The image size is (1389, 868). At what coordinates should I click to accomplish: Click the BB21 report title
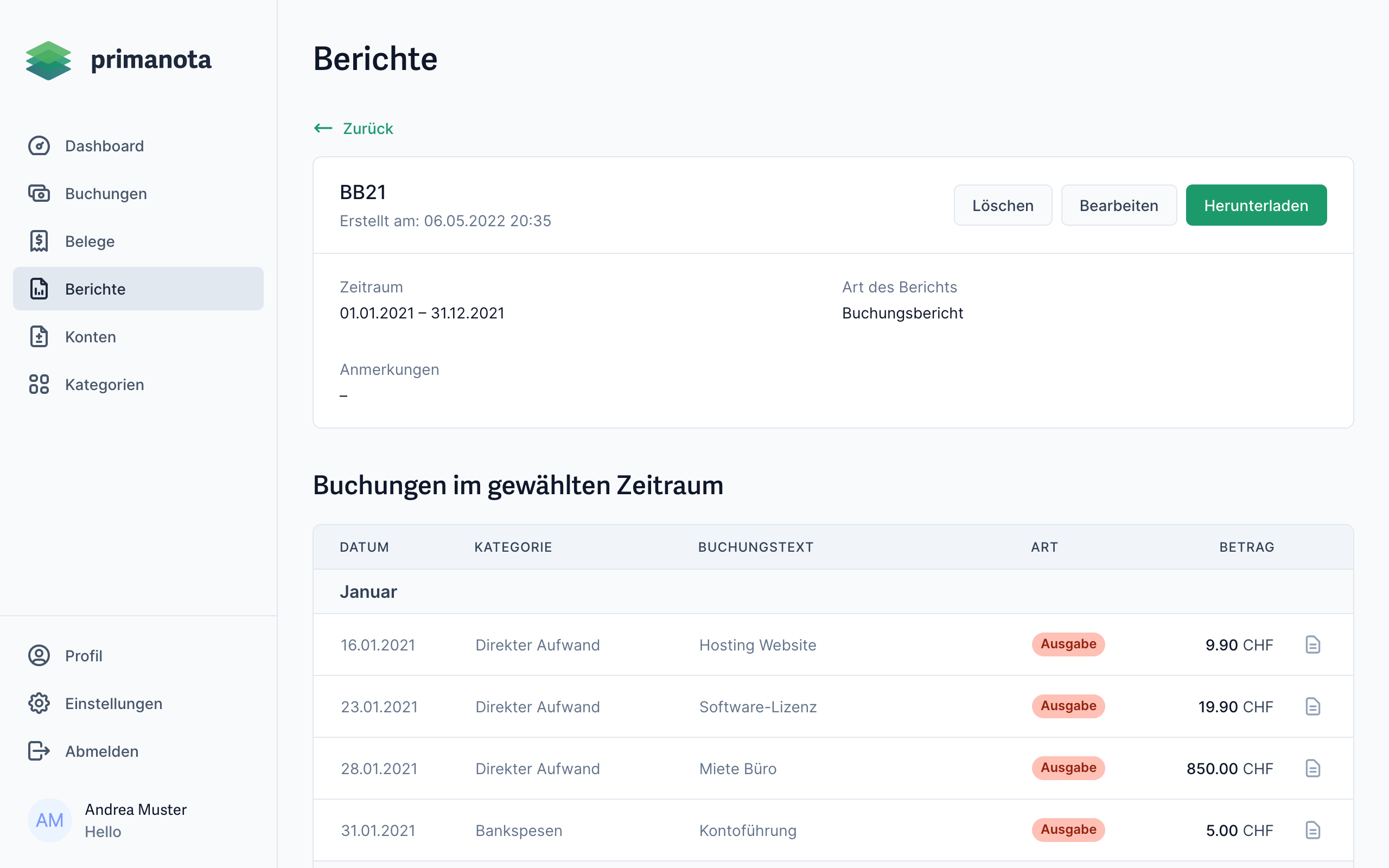(x=363, y=192)
